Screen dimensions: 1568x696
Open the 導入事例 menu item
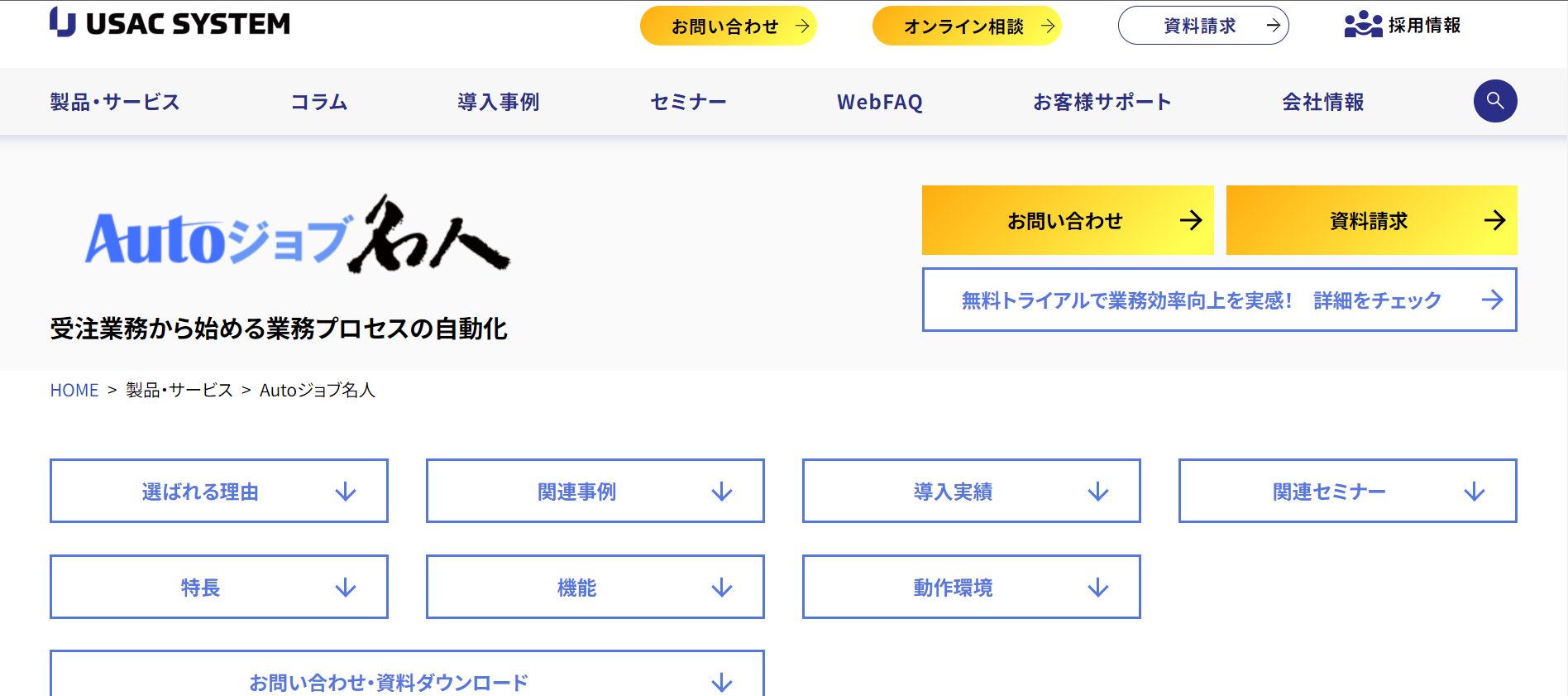tap(499, 102)
